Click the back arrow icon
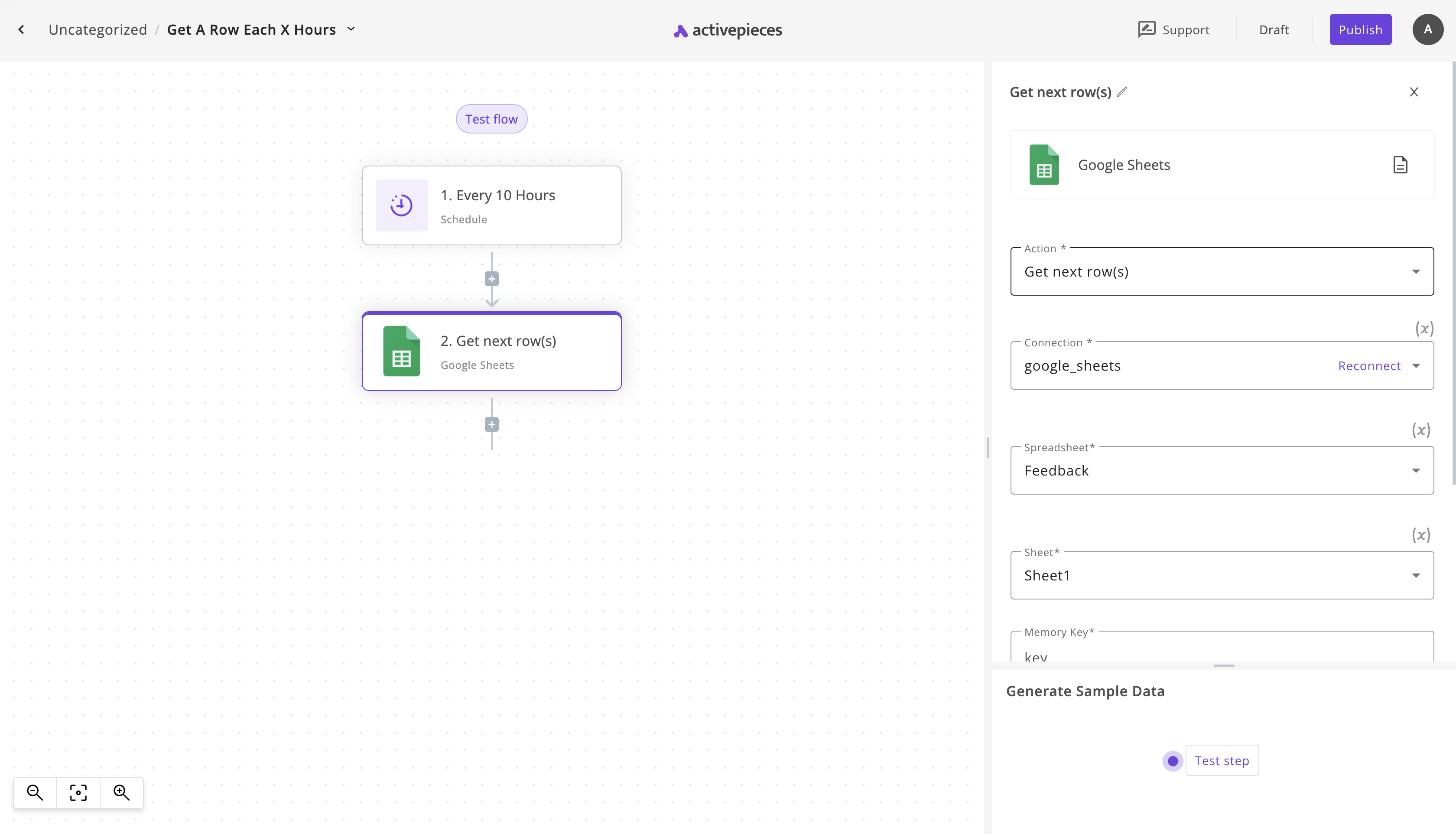The height and width of the screenshot is (834, 1456). coord(21,30)
